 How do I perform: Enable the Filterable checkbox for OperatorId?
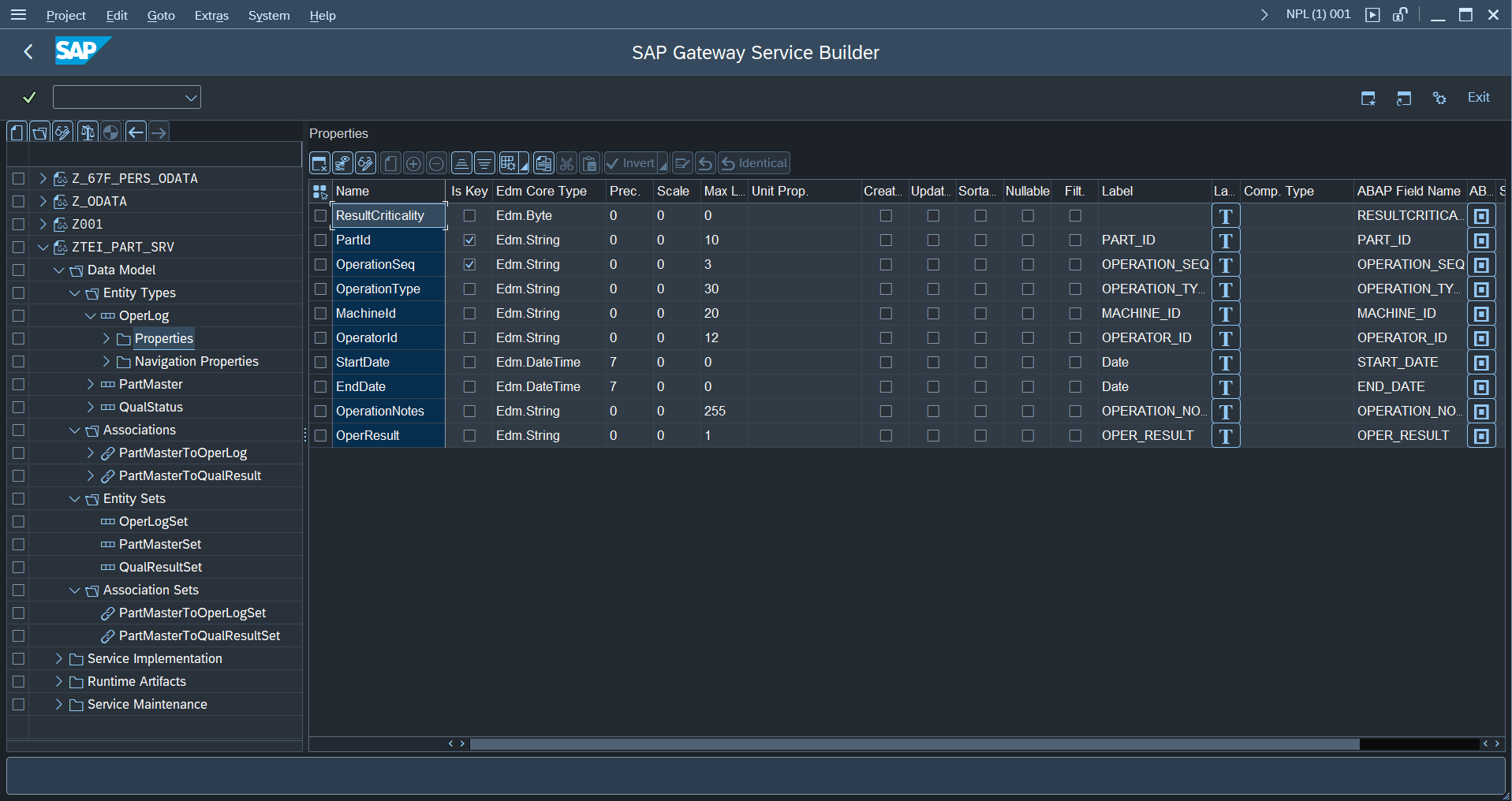coord(1075,337)
